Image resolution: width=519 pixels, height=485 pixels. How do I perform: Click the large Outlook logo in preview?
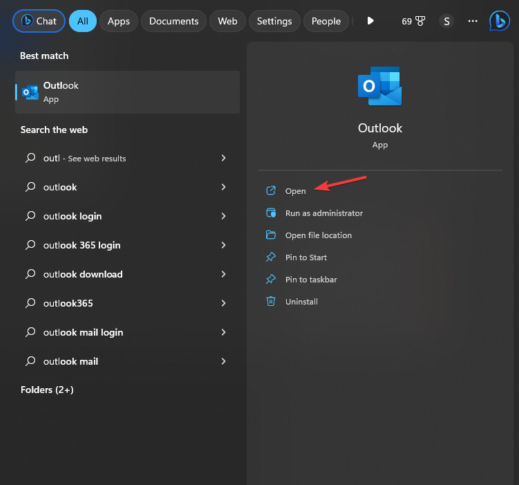(380, 86)
